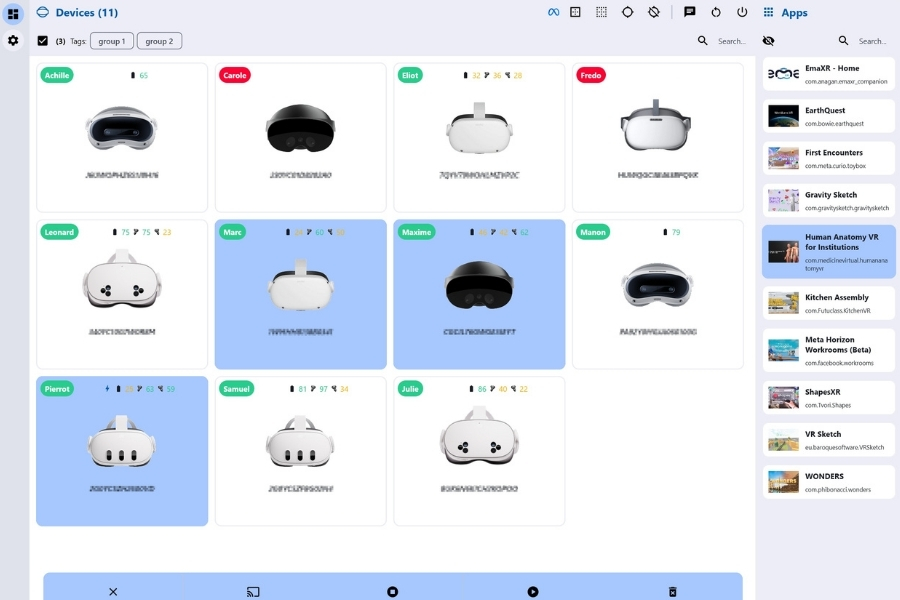Select VR Sketch app

pos(829,440)
